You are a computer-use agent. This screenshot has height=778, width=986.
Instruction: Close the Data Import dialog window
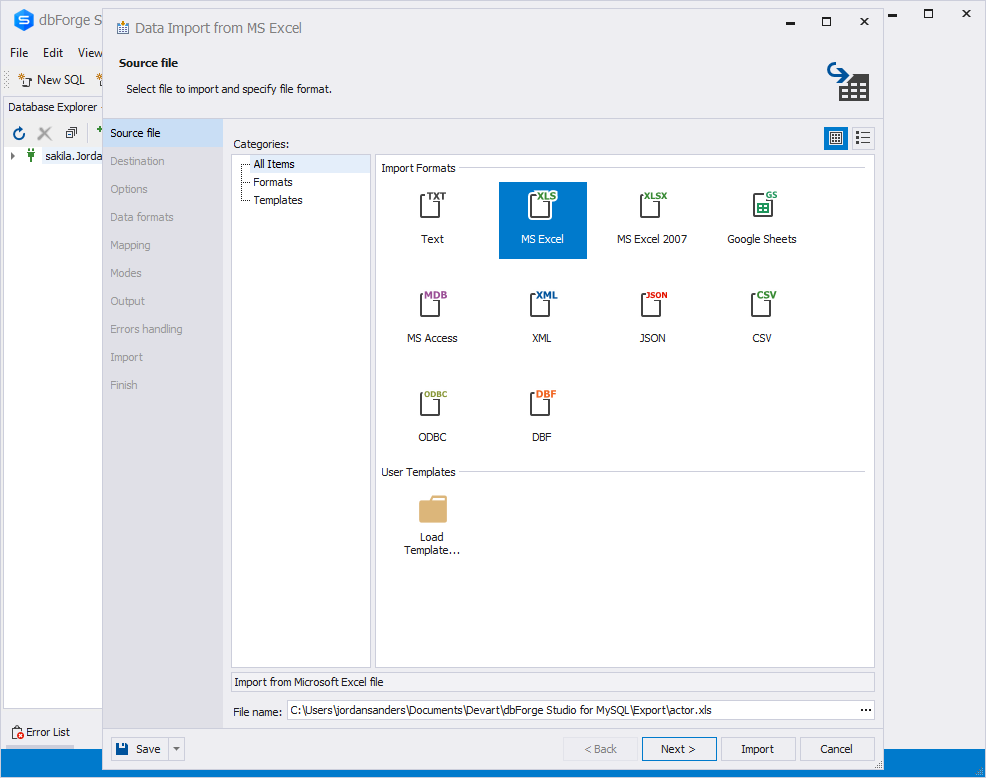865,21
